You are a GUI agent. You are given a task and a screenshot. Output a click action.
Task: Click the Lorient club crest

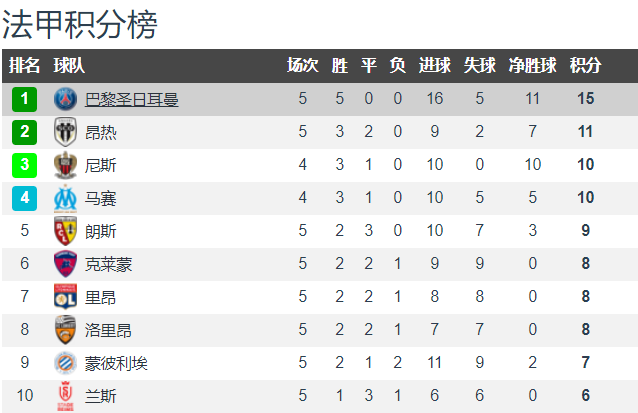(66, 330)
